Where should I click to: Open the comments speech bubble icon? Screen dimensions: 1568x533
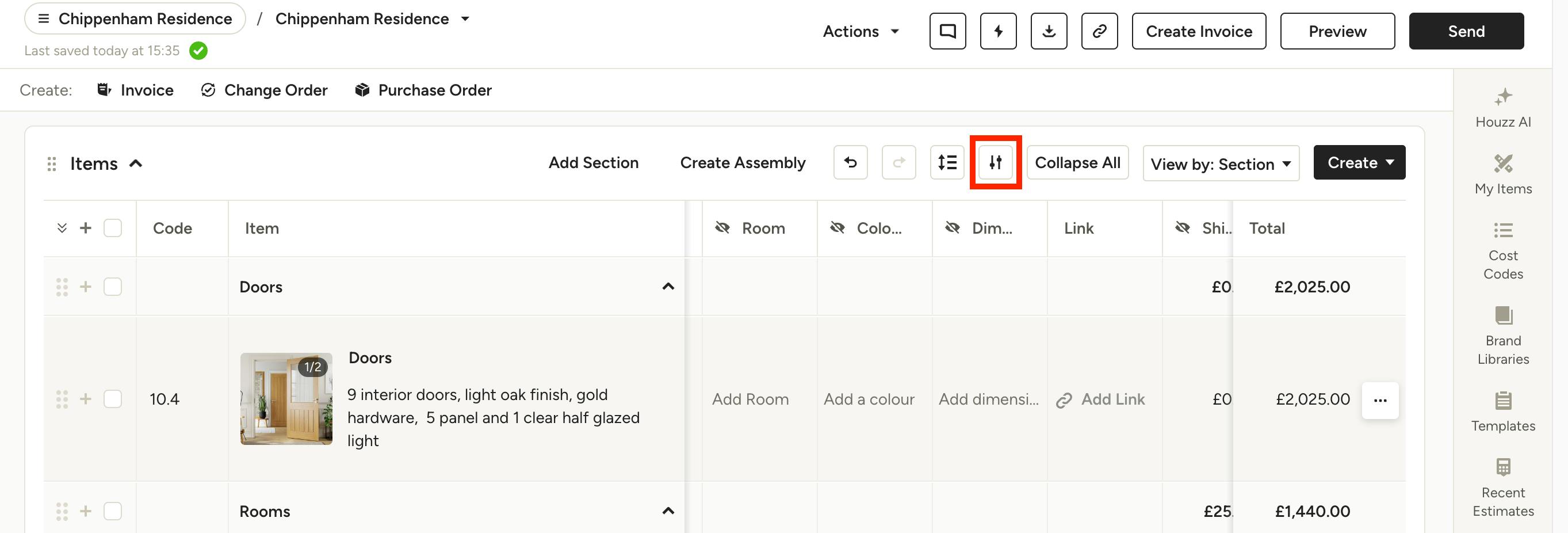[947, 31]
